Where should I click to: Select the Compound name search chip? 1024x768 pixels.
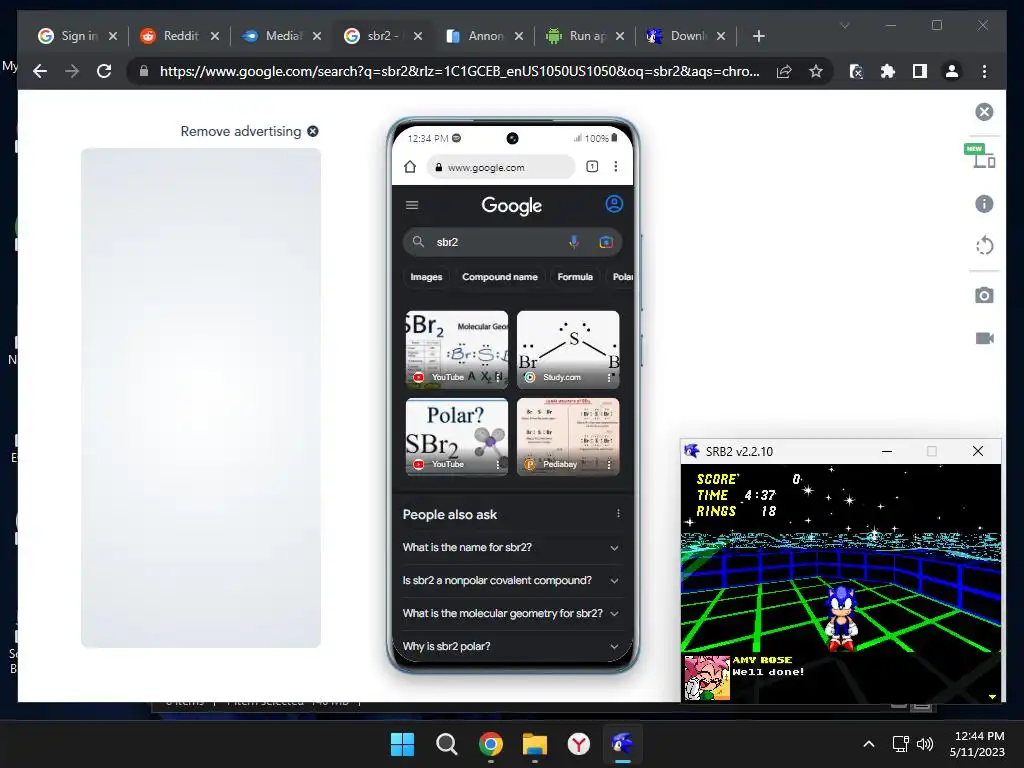click(500, 277)
